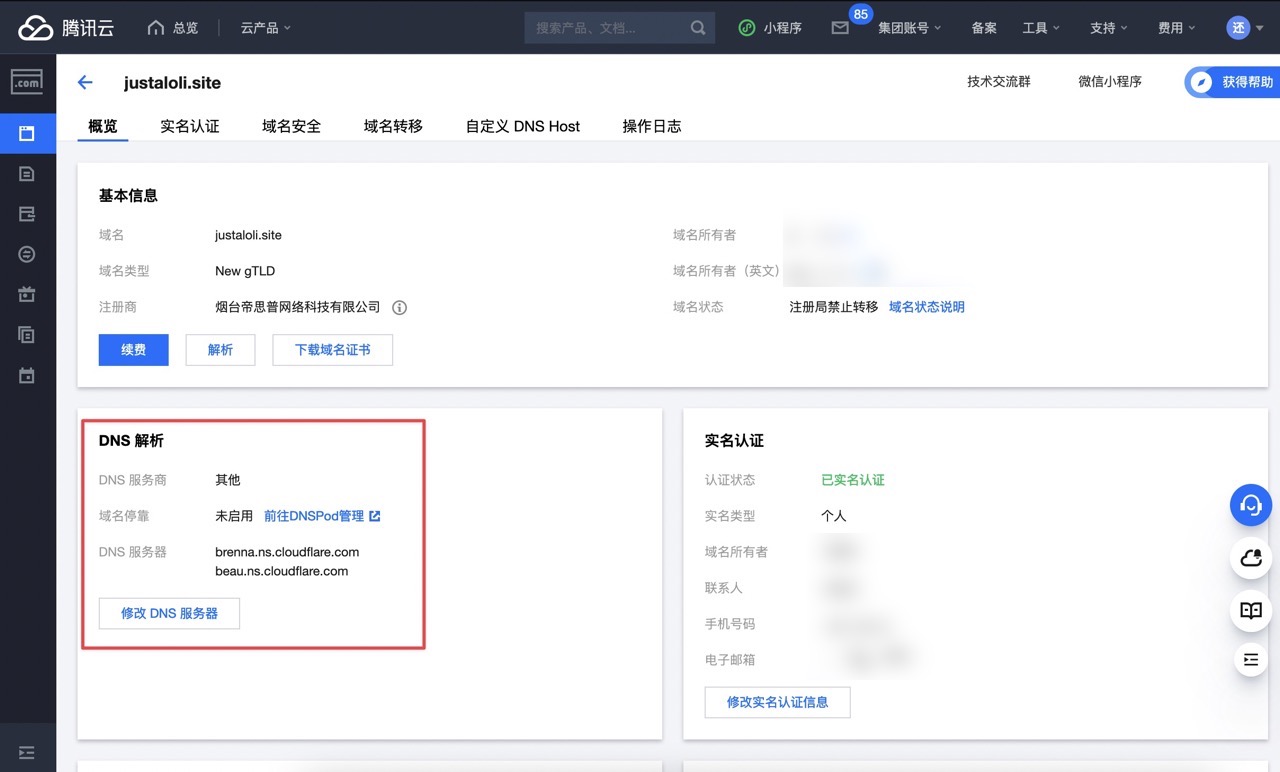View the 操作日志 tab
The image size is (1280, 772).
point(652,126)
